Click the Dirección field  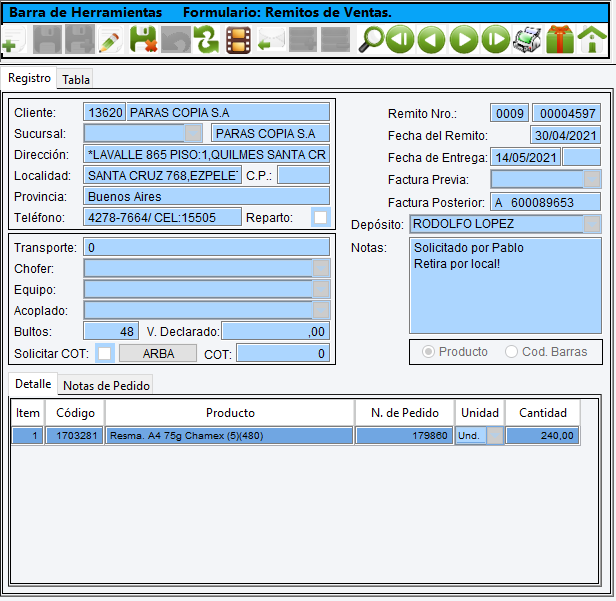[x=206, y=154]
